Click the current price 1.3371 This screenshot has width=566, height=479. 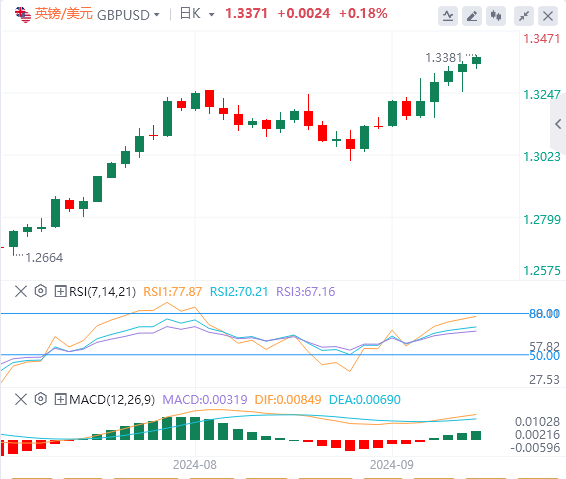point(246,14)
